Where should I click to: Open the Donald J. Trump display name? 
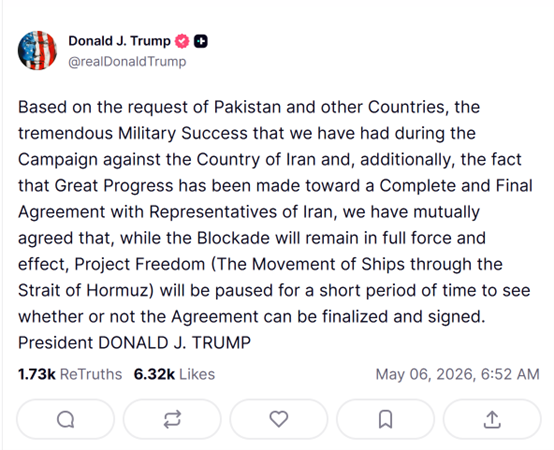click(119, 41)
